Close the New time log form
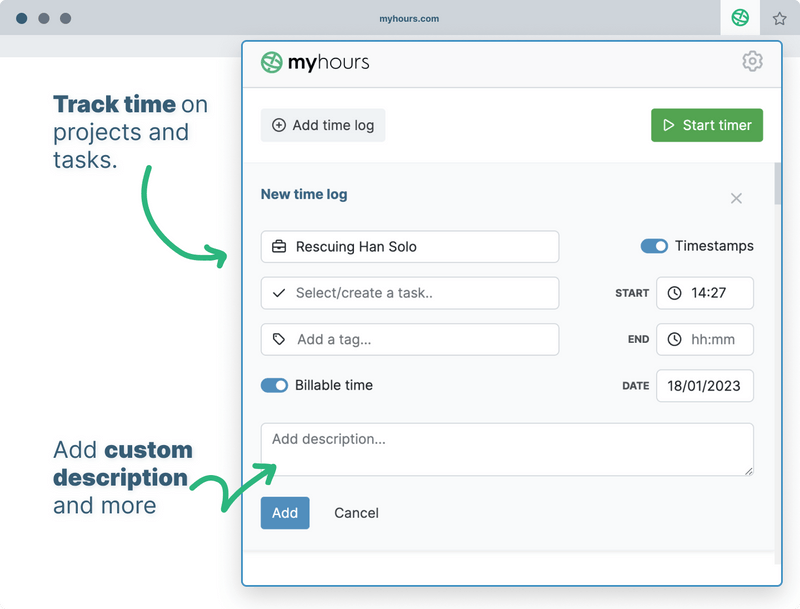The height and width of the screenshot is (609, 800). 736,199
